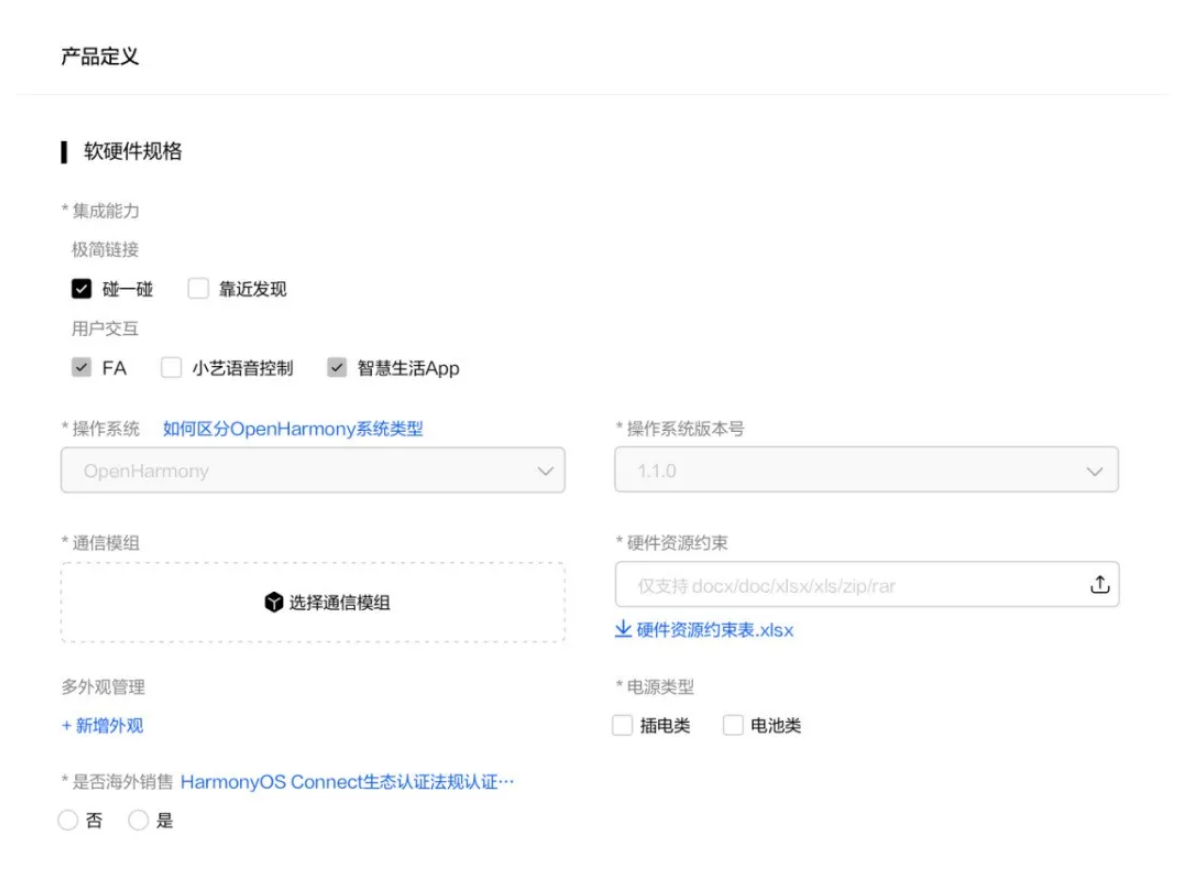Select the 是 radio button

137,820
